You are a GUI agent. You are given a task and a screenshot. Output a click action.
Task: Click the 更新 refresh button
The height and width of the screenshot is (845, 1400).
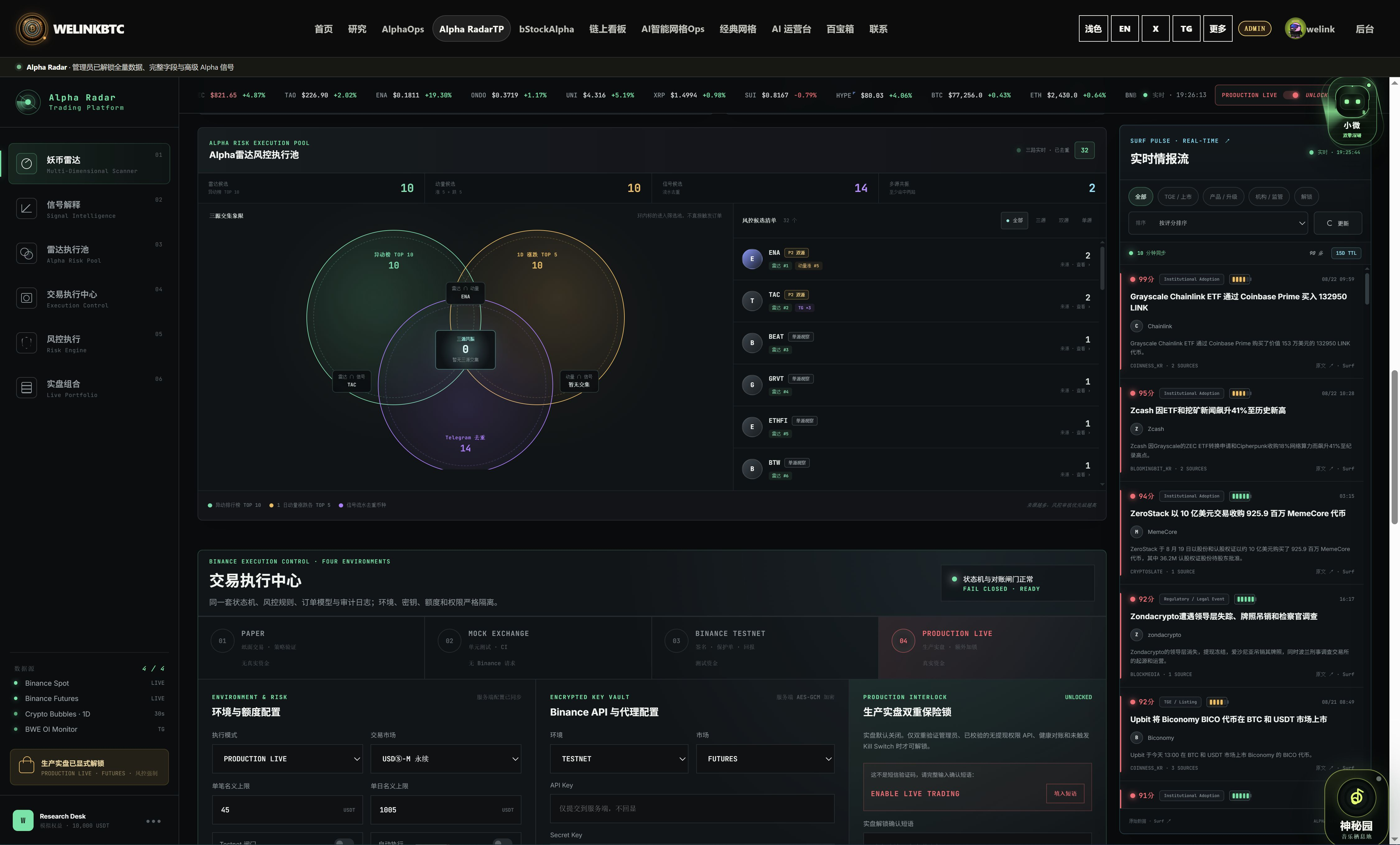click(x=1337, y=223)
